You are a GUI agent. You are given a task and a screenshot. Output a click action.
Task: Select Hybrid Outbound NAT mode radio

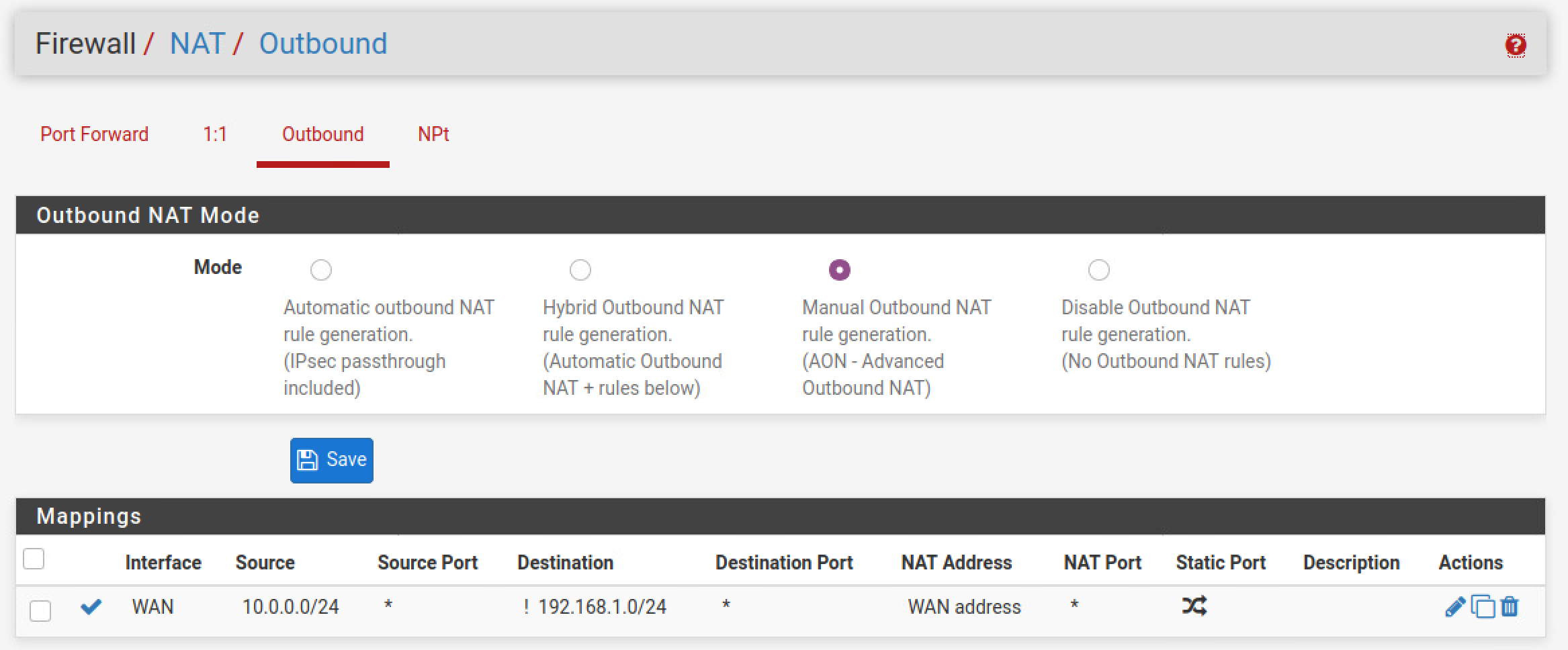tap(580, 270)
